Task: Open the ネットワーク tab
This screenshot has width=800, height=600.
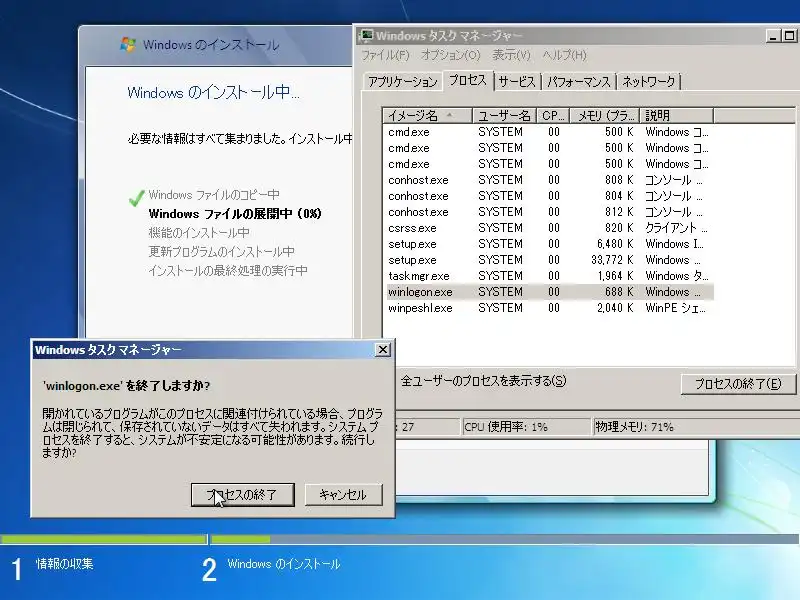Action: [648, 82]
